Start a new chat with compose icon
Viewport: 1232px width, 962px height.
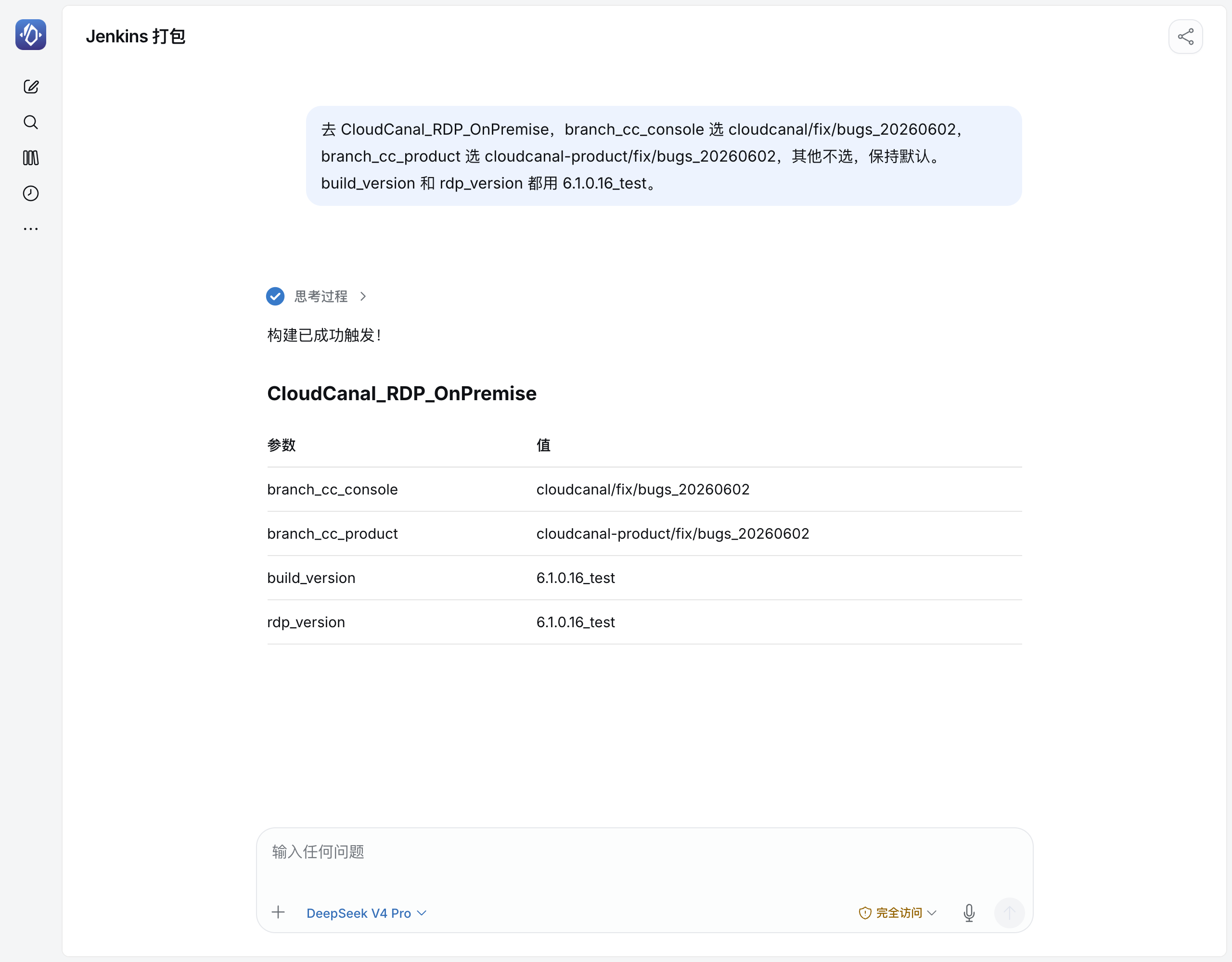click(x=31, y=87)
